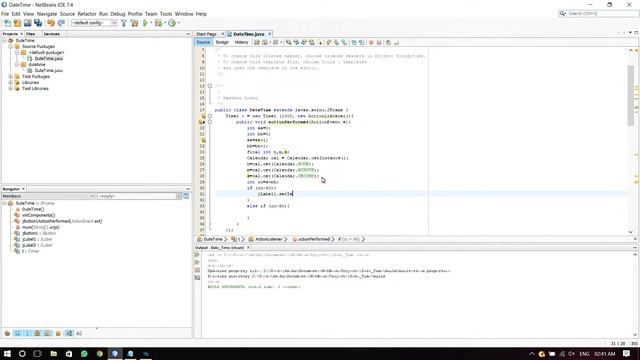
Task: Open WhatsApp from the taskbar
Action: click(x=84, y=354)
